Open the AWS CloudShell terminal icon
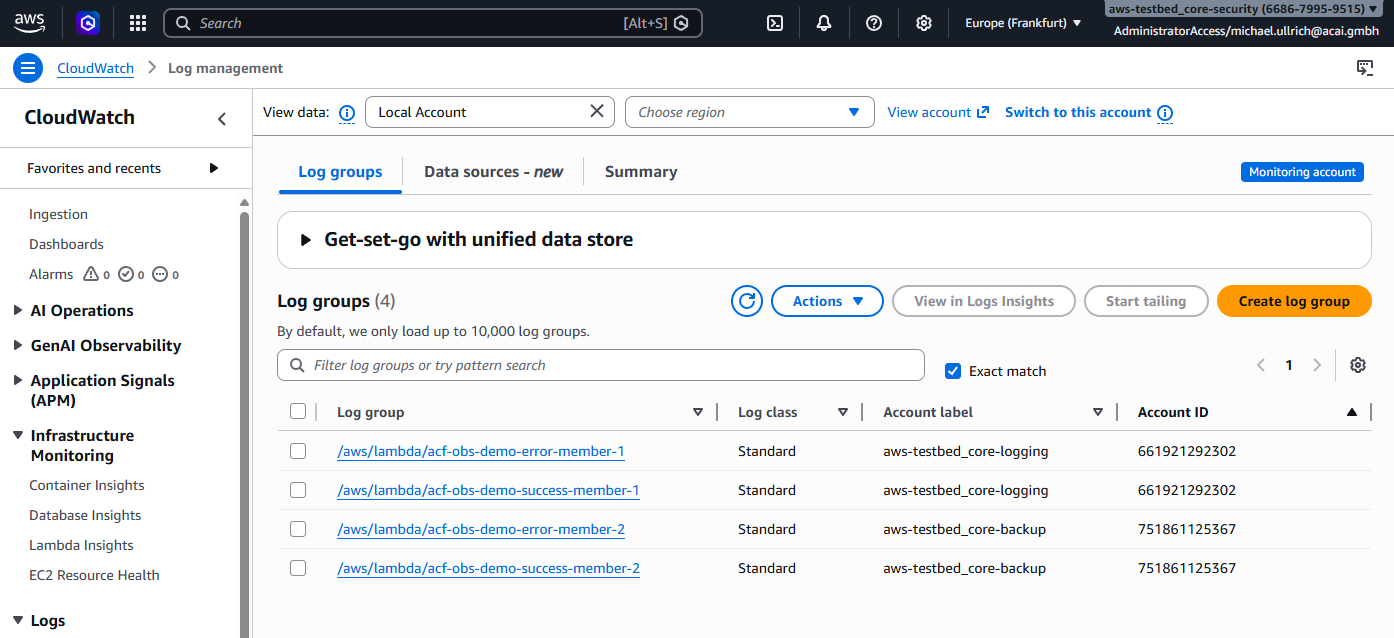Viewport: 1394px width, 638px height. [x=774, y=23]
